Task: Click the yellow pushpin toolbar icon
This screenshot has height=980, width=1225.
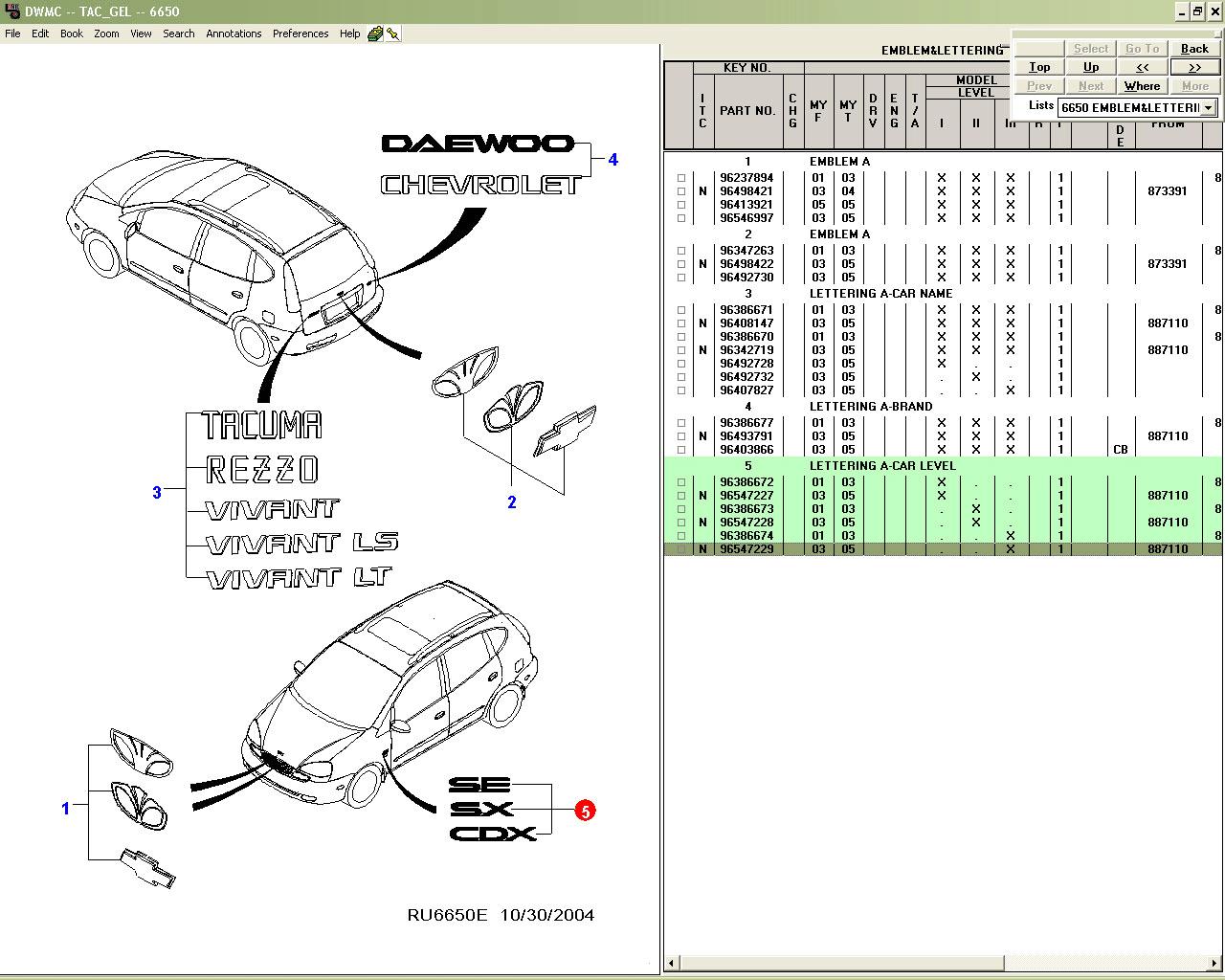Action: [393, 33]
